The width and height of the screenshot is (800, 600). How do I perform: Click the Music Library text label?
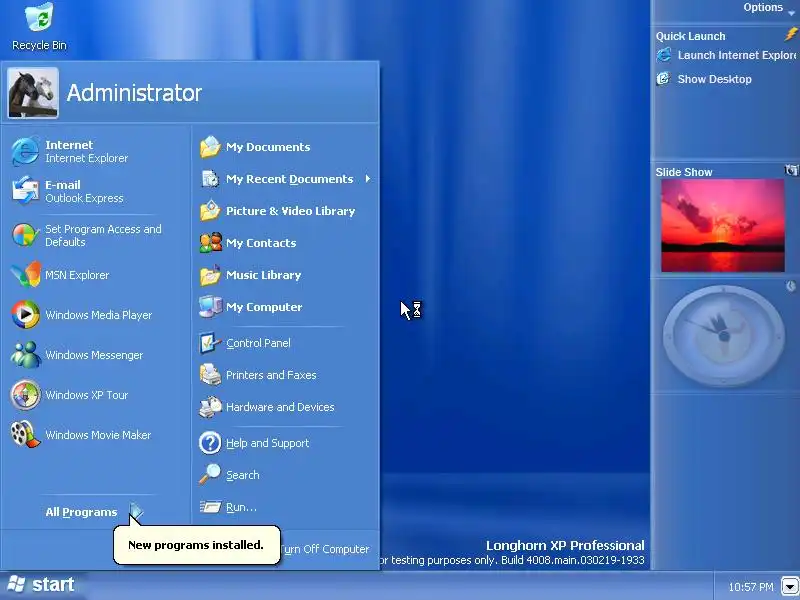point(263,275)
